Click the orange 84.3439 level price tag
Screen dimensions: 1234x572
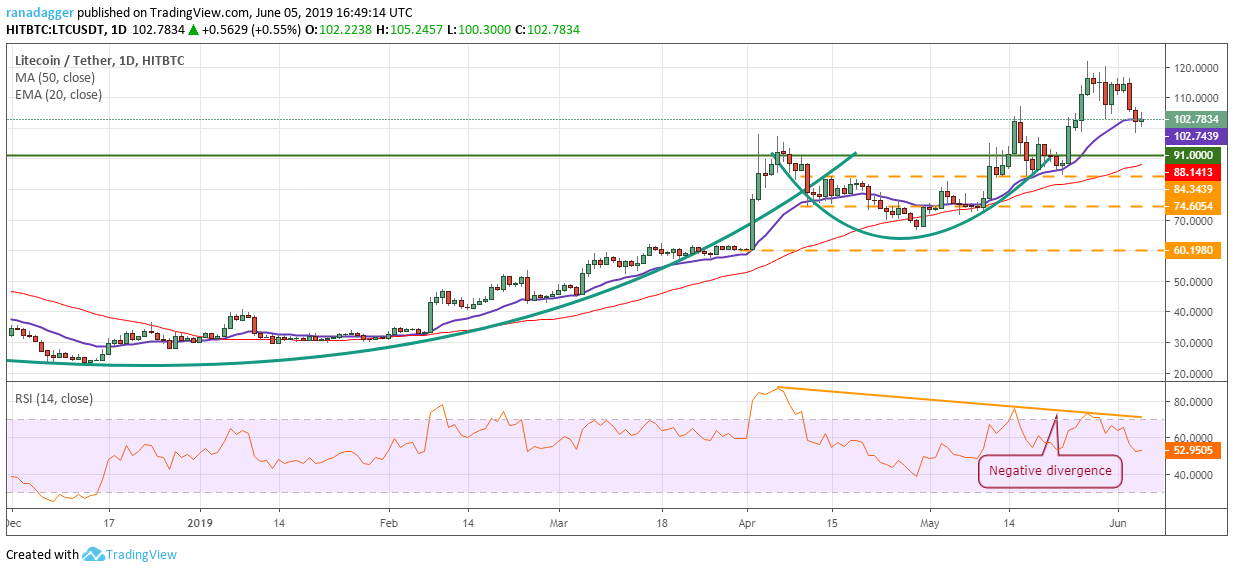[x=1195, y=189]
